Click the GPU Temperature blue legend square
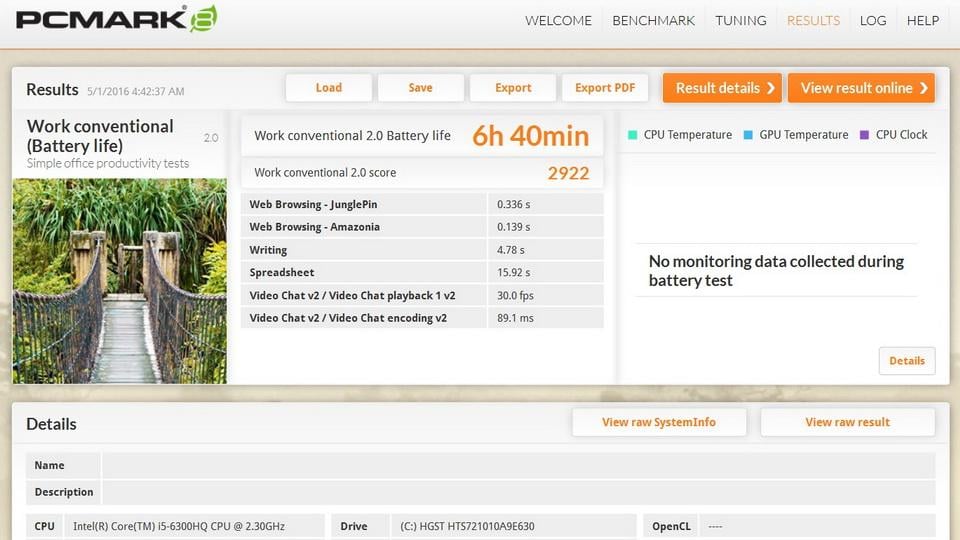 point(748,135)
